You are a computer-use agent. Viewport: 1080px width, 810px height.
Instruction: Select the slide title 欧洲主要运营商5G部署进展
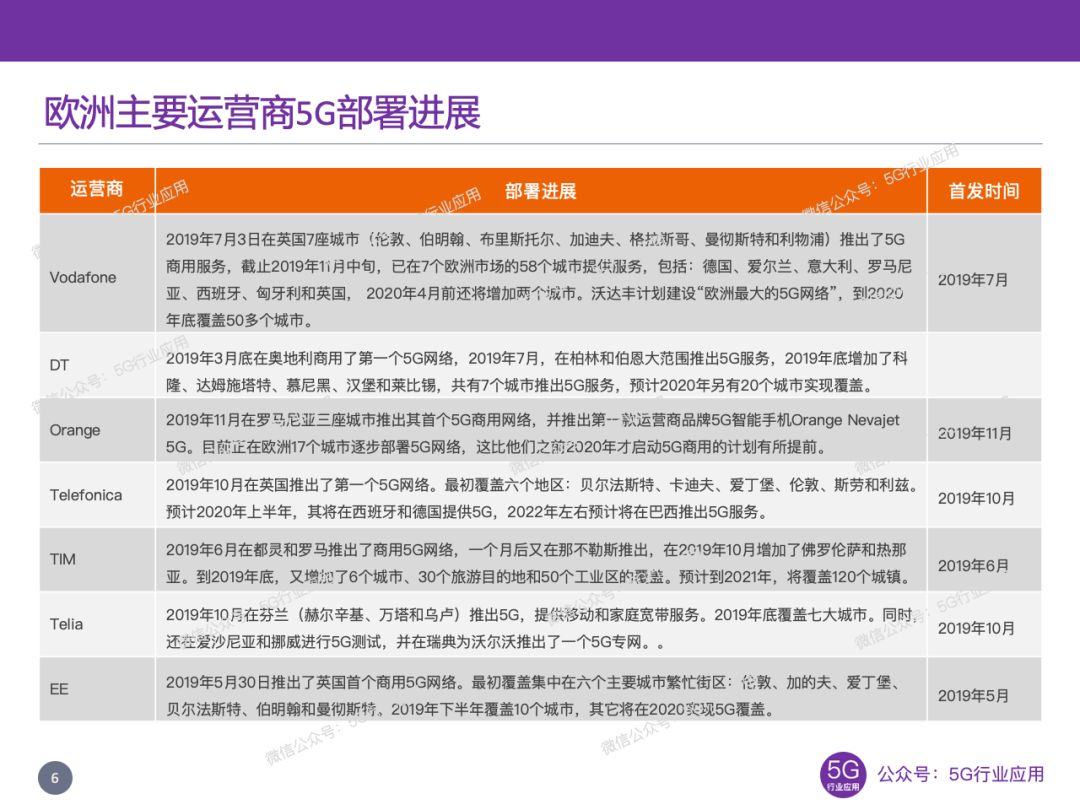[262, 112]
